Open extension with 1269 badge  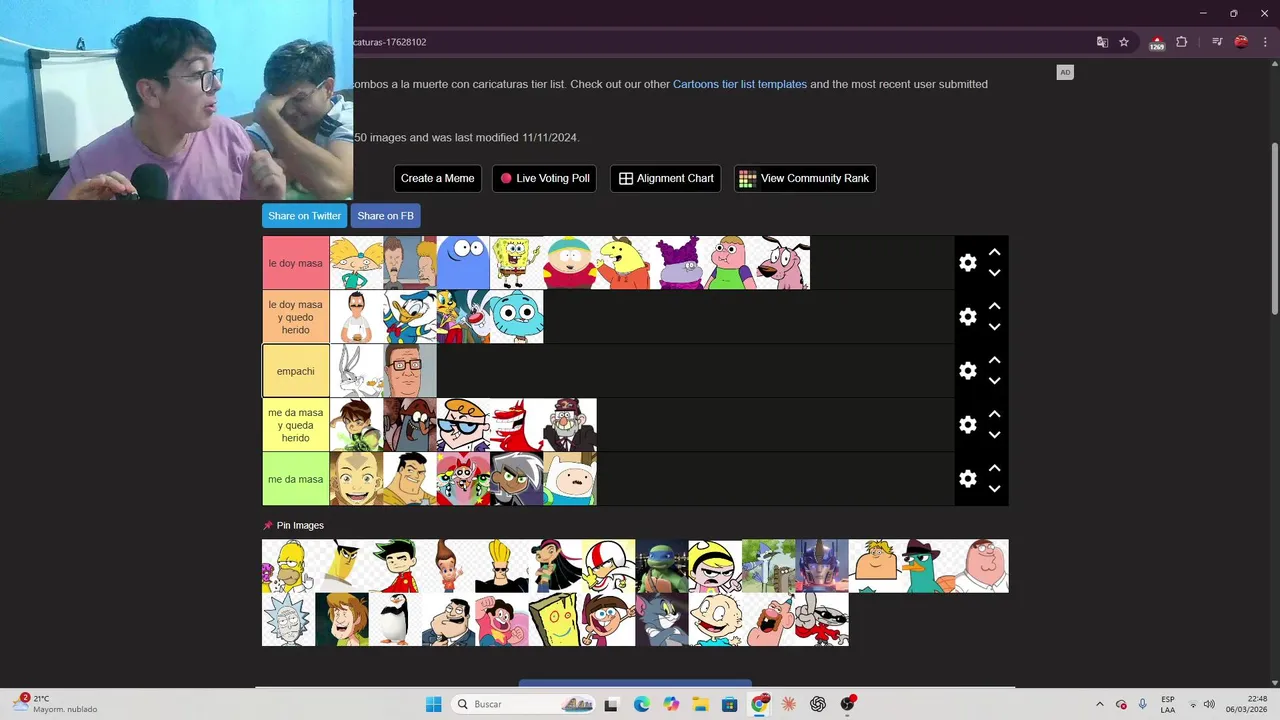point(1157,43)
